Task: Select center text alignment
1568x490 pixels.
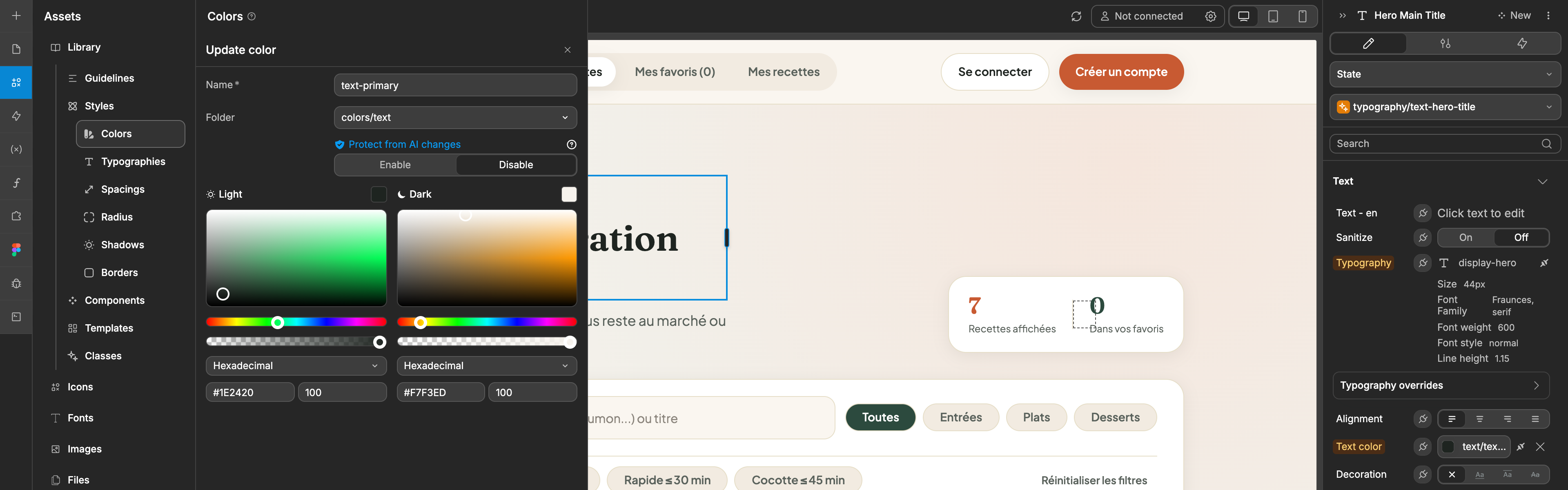Action: 1479,419
